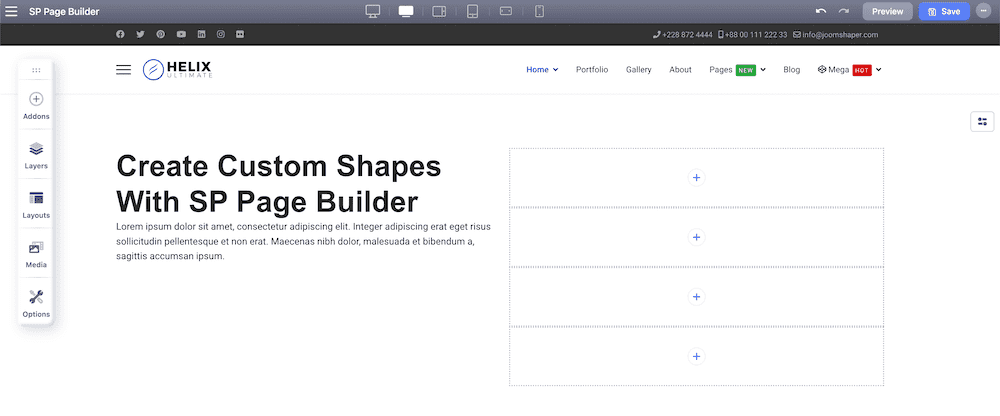
Task: Switch to portrait mobile device view
Action: [540, 11]
